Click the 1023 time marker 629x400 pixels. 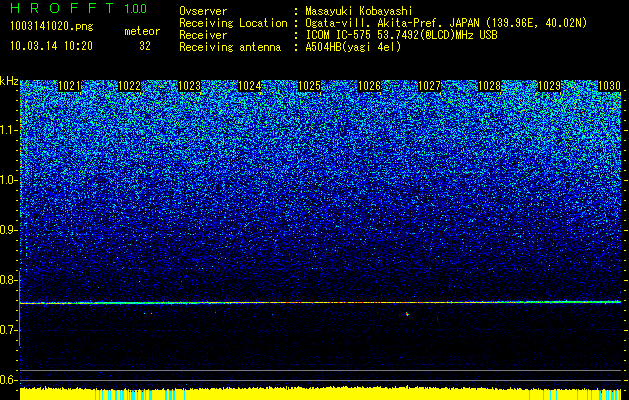coord(189,86)
